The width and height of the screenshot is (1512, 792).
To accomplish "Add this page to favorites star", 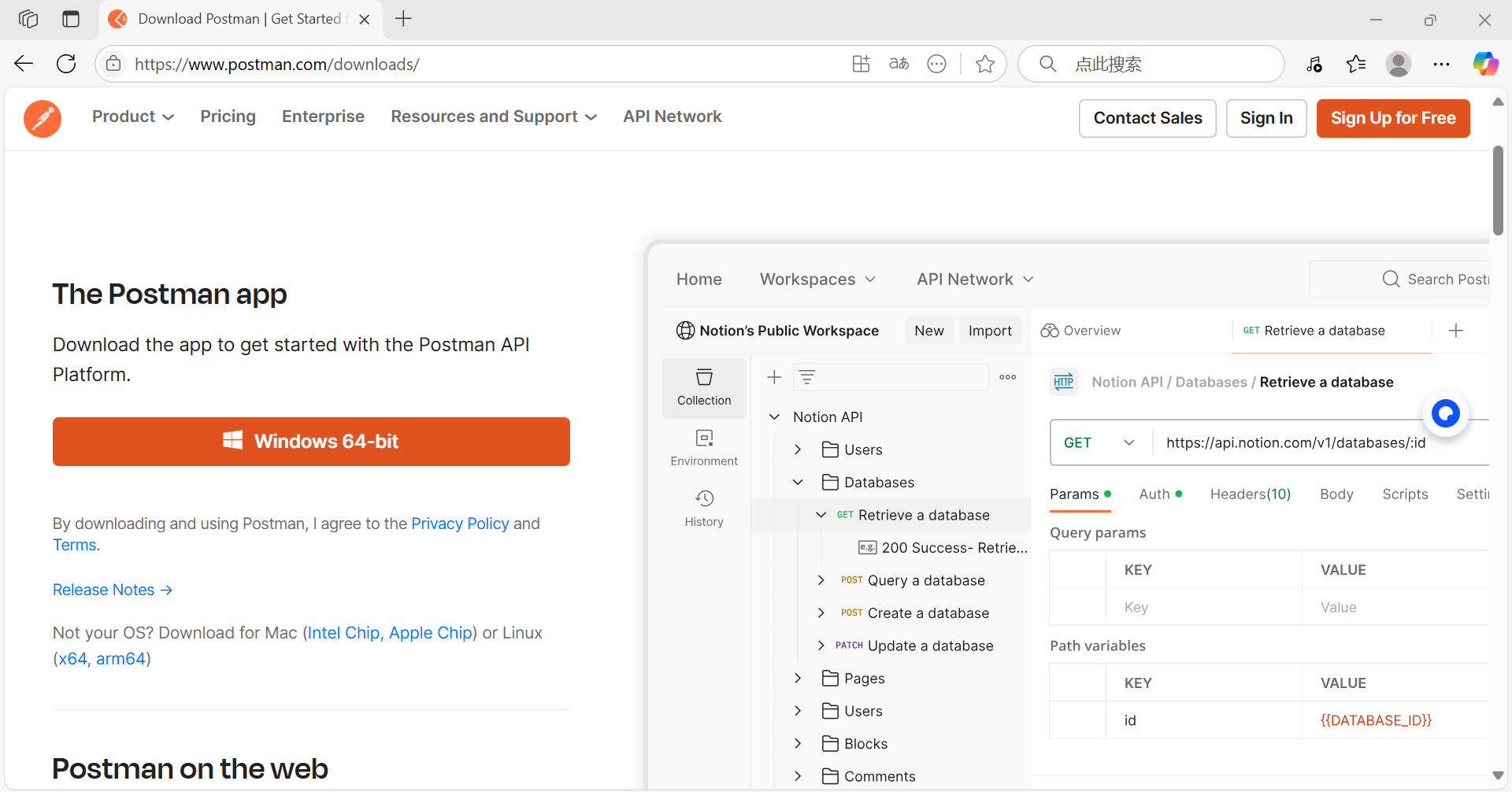I will (x=984, y=64).
